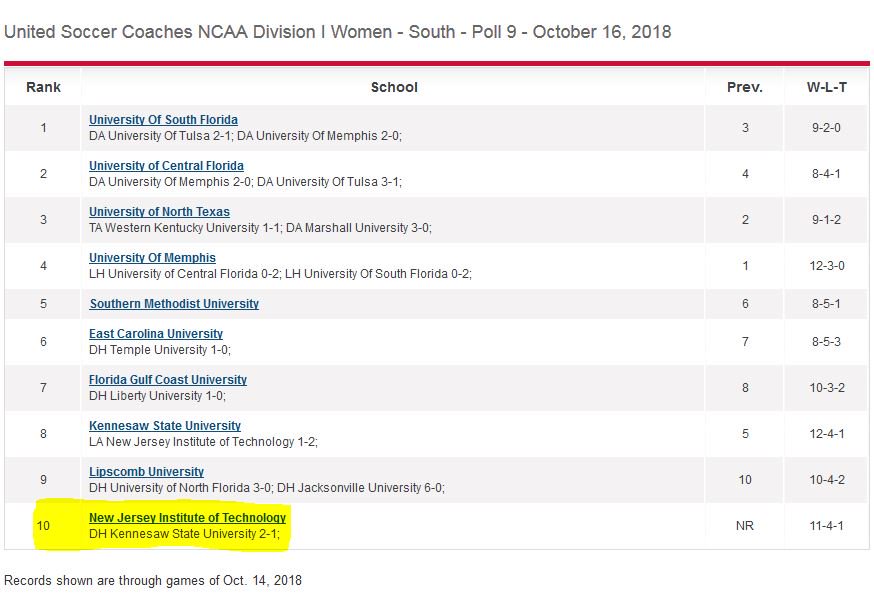Open the Florida Gulf Coast University link

point(167,379)
